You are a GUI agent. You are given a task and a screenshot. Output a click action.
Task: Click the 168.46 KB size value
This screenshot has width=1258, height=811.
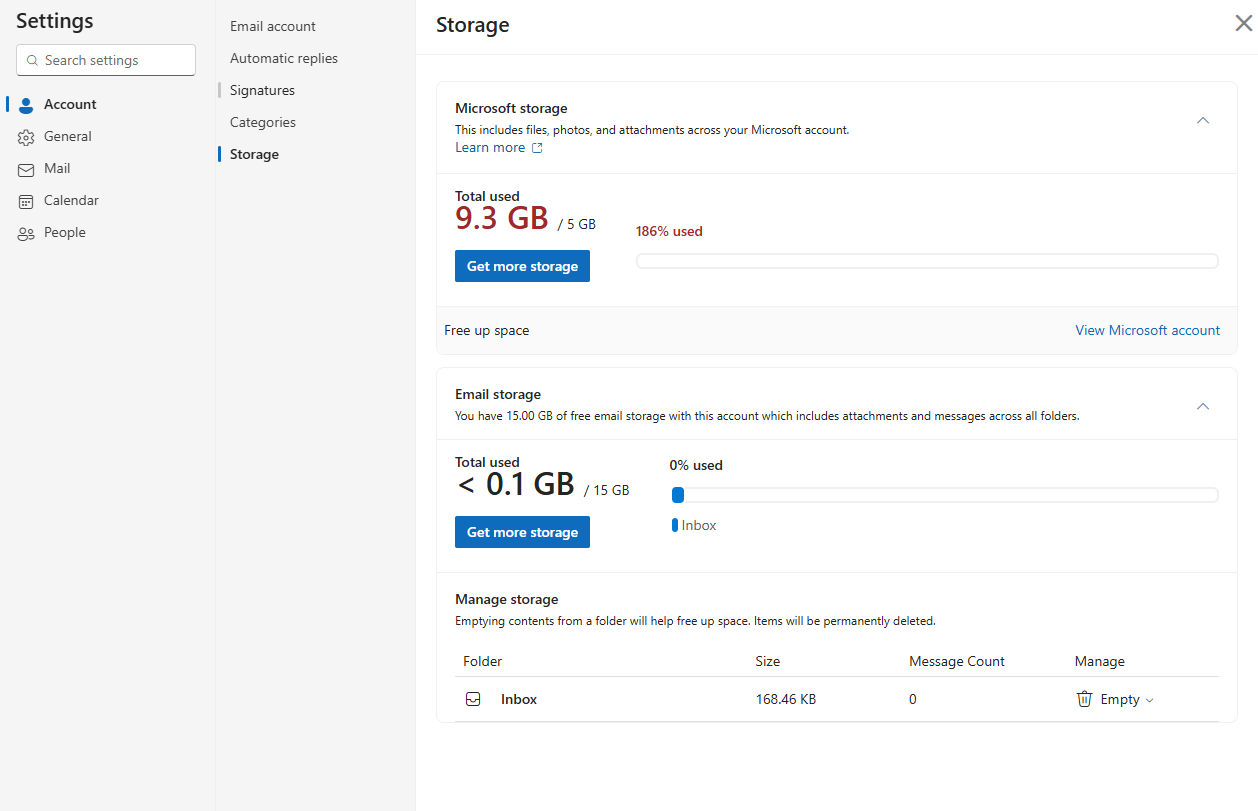[x=786, y=699]
